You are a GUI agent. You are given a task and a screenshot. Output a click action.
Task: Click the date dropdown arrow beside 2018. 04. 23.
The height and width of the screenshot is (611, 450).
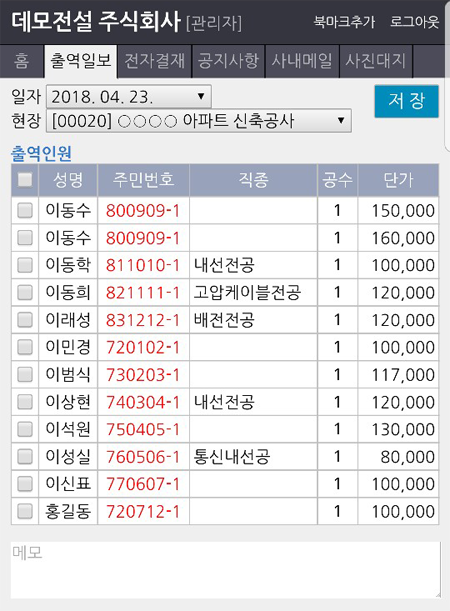tap(201, 96)
